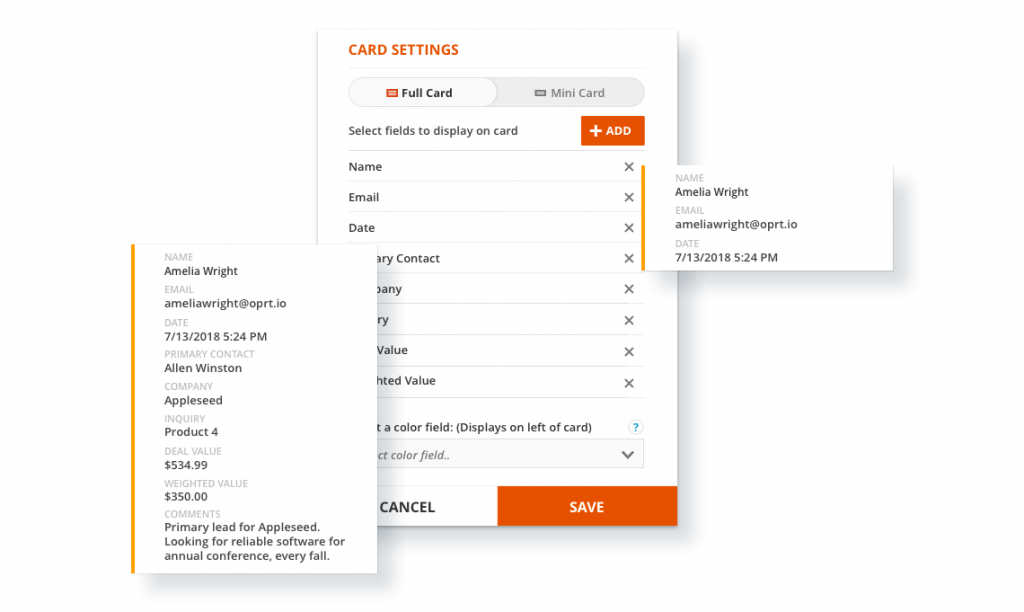Remove the Primary Contact field X icon

pyautogui.click(x=629, y=259)
